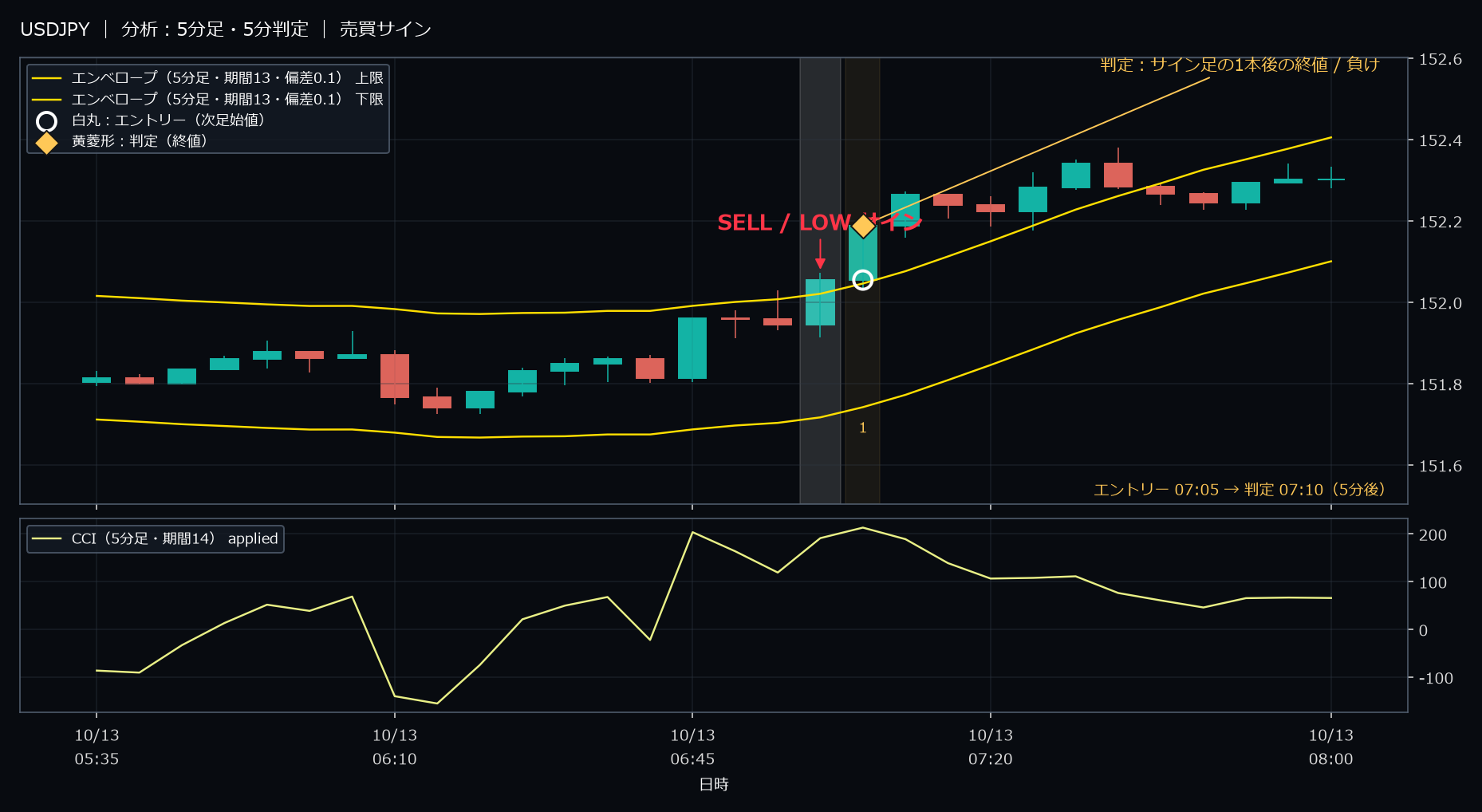This screenshot has height=812, width=1482.
Task: Click the エントリー 07:05 → 判定 07:10 annotation
Action: pos(1240,490)
